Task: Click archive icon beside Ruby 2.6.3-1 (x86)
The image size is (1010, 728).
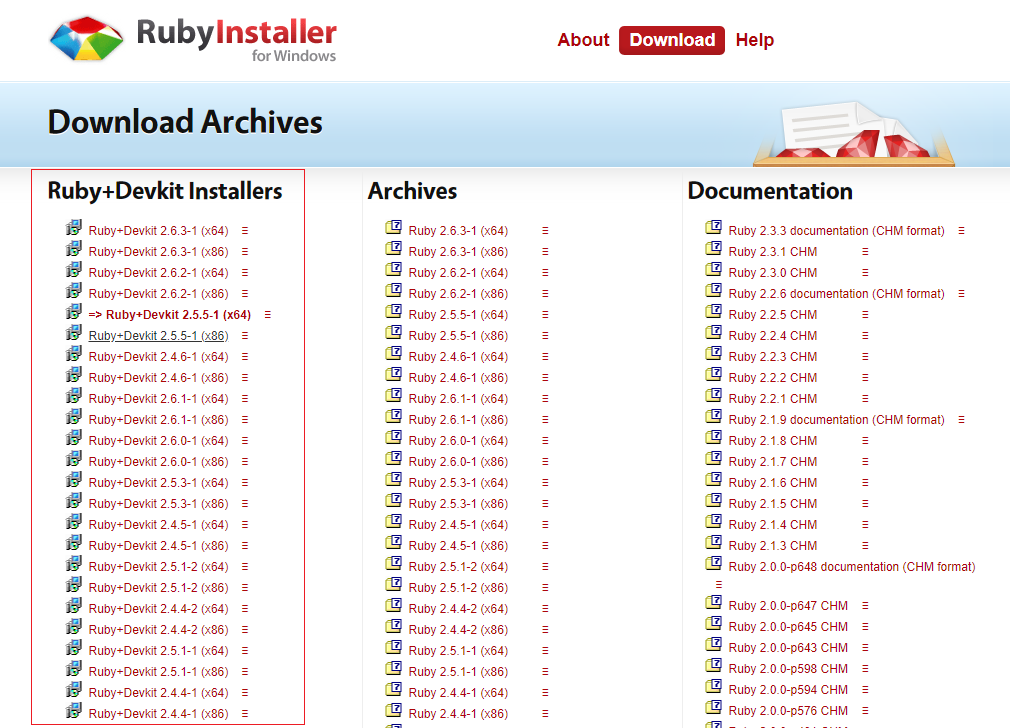Action: tap(394, 249)
